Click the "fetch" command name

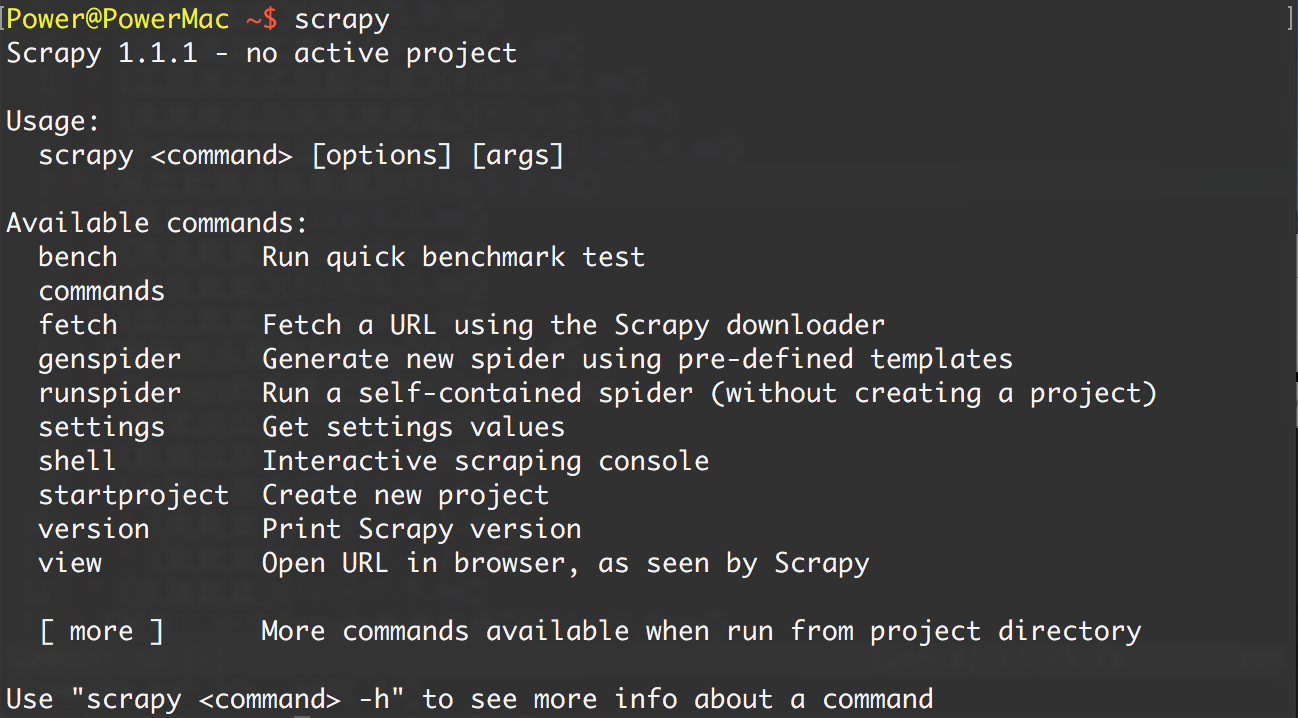[78, 325]
